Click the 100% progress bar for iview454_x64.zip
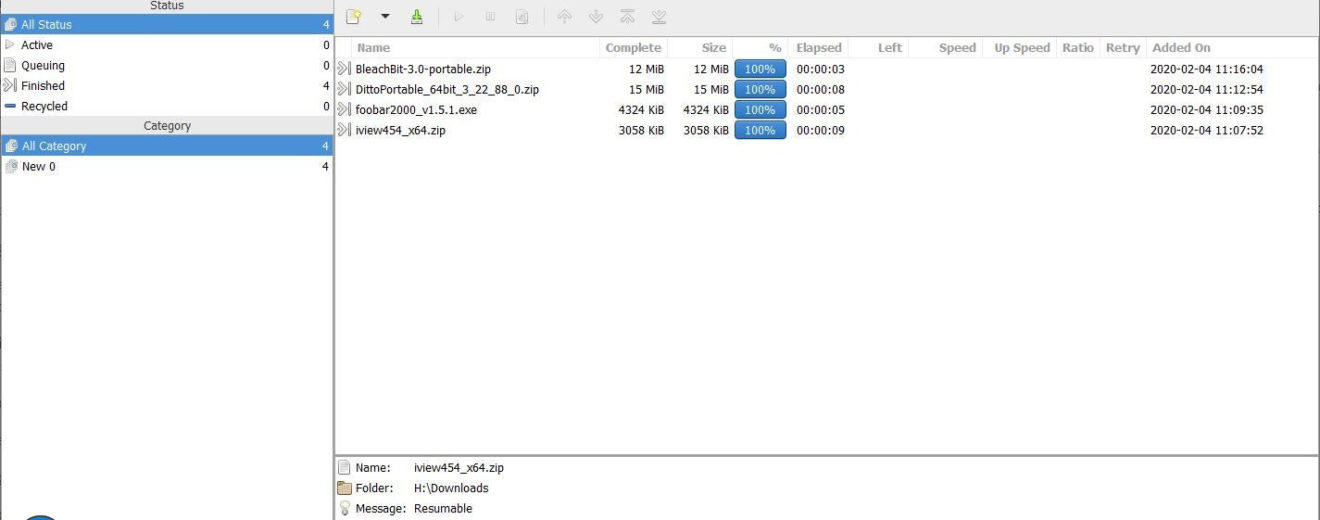The image size is (1320, 520). [x=760, y=130]
